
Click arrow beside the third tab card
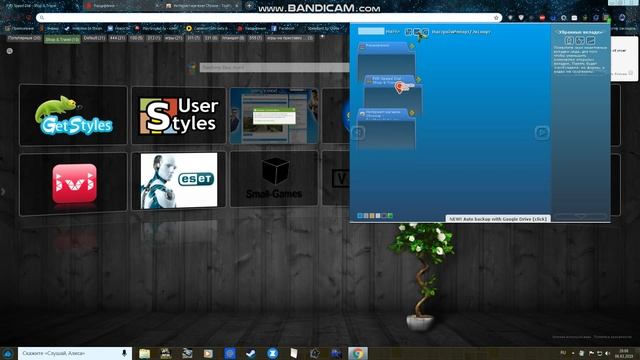tap(412, 113)
